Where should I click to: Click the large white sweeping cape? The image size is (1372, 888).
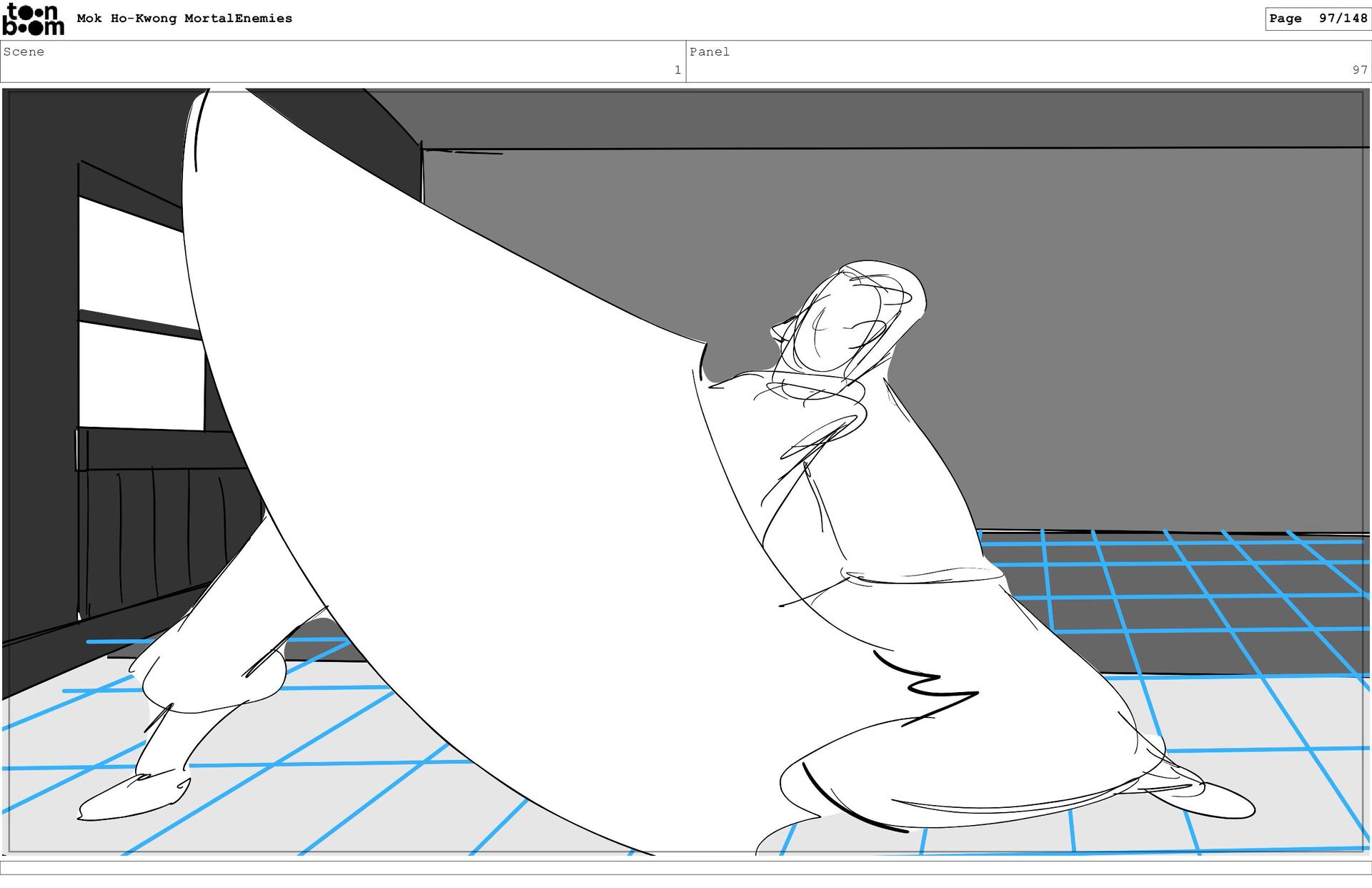coord(464,465)
